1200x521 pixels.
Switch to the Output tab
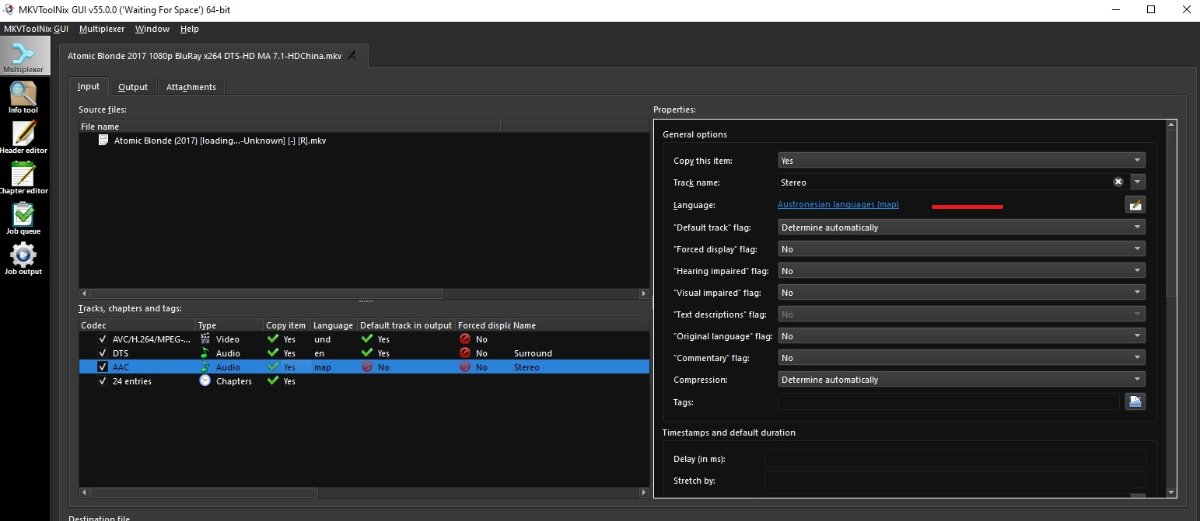[132, 87]
